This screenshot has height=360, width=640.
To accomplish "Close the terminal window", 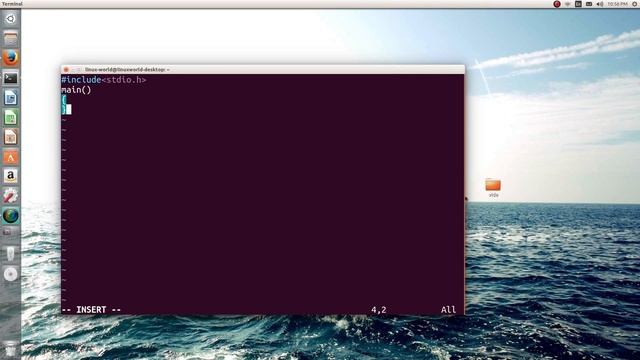I will point(66,70).
